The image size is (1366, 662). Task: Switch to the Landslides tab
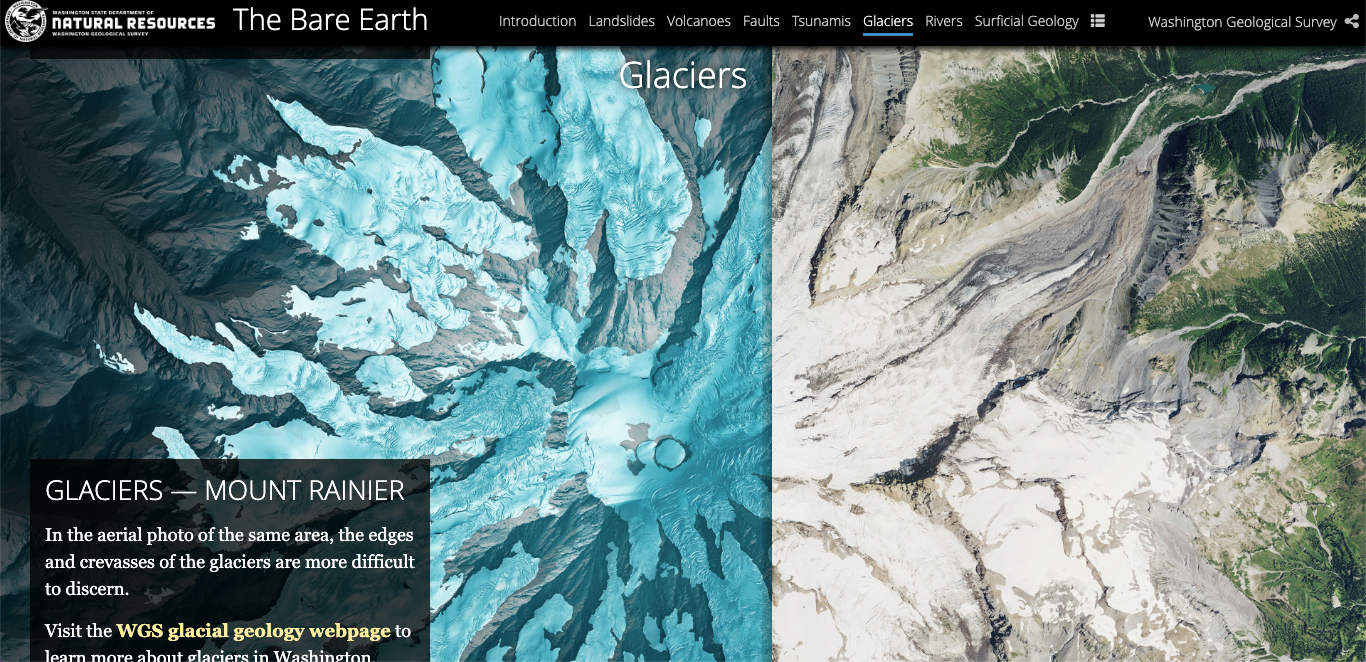622,21
